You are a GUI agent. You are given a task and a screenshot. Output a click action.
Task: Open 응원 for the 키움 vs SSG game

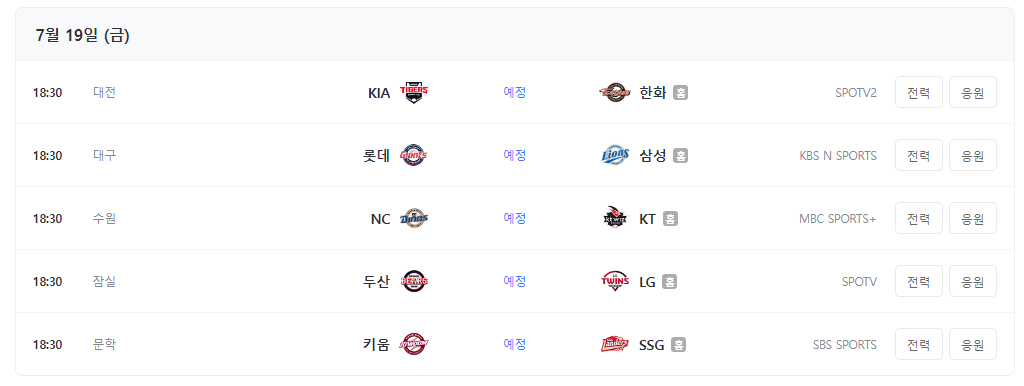[x=972, y=344]
